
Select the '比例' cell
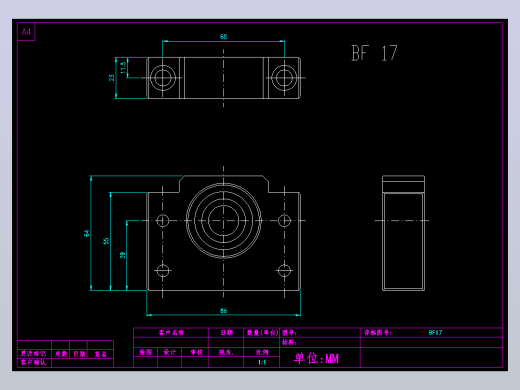pyautogui.click(x=262, y=352)
